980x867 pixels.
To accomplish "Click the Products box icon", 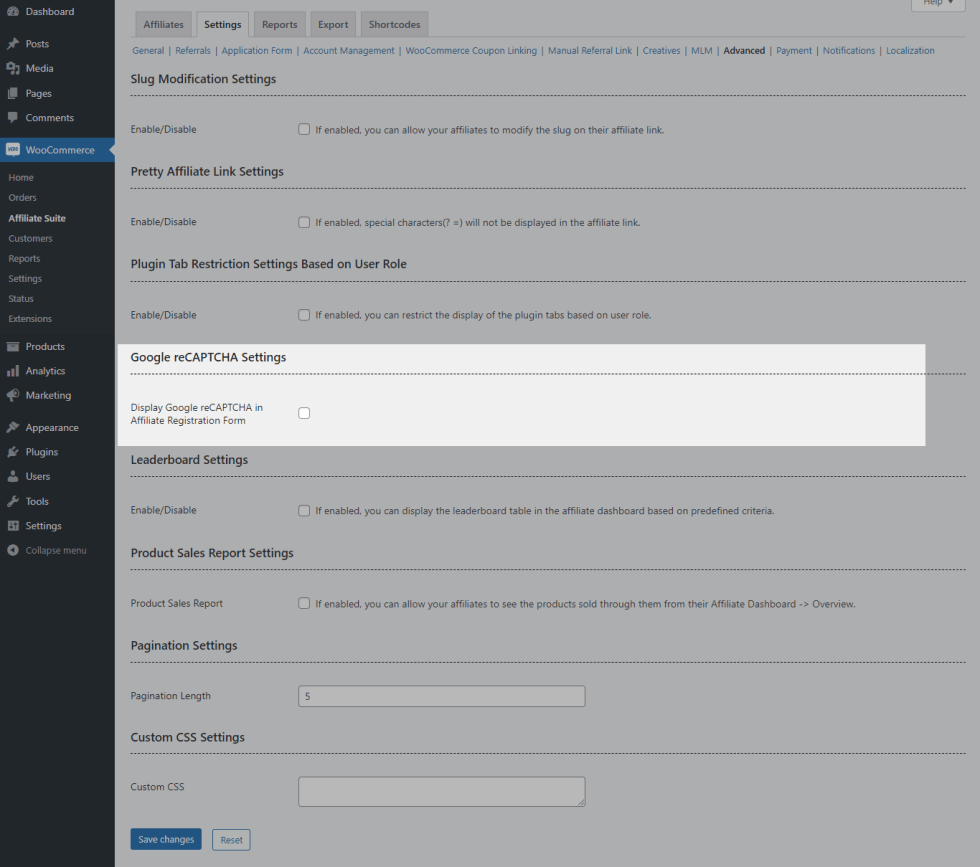I will (13, 347).
